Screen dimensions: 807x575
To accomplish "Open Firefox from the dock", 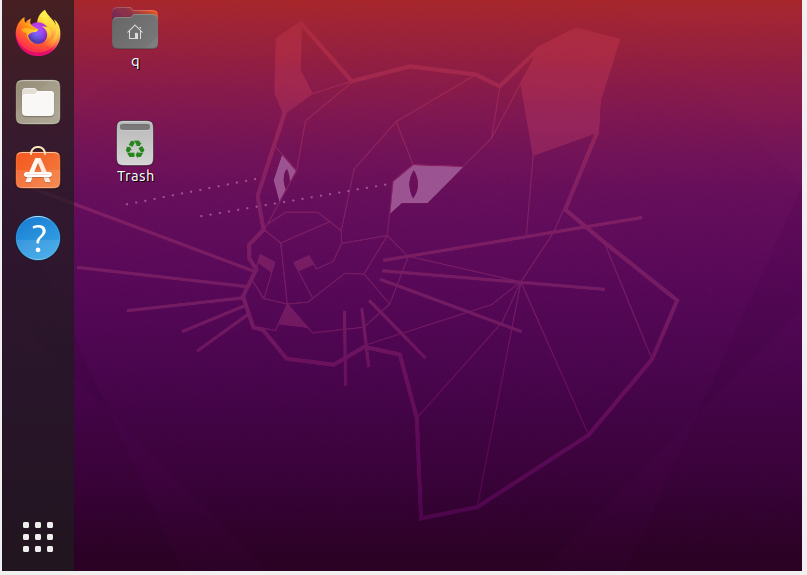I will [x=38, y=33].
